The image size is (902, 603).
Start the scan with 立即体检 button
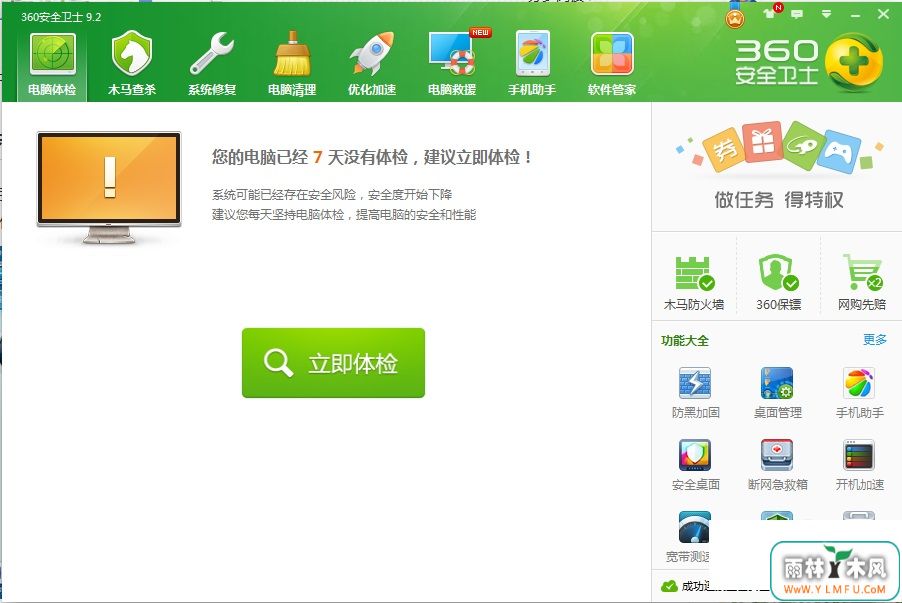(333, 363)
